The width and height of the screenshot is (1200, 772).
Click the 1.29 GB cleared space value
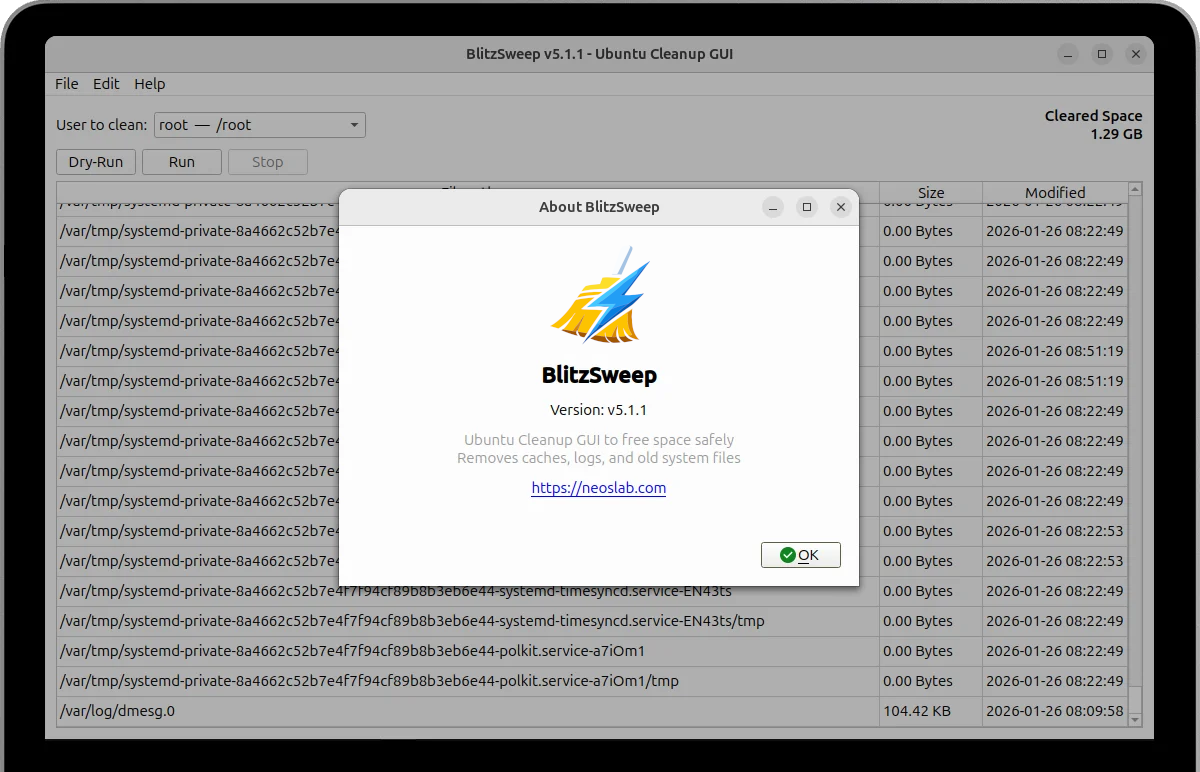coord(1116,134)
